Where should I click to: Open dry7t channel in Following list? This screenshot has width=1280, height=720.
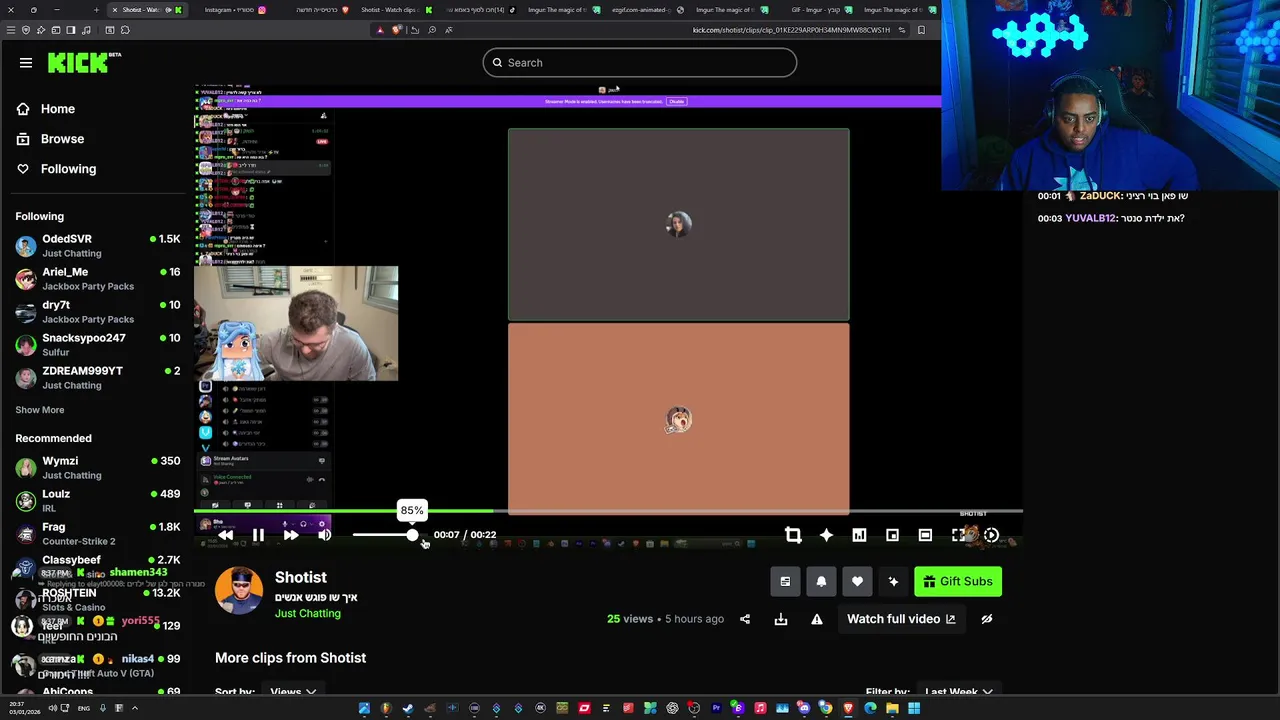(x=97, y=312)
